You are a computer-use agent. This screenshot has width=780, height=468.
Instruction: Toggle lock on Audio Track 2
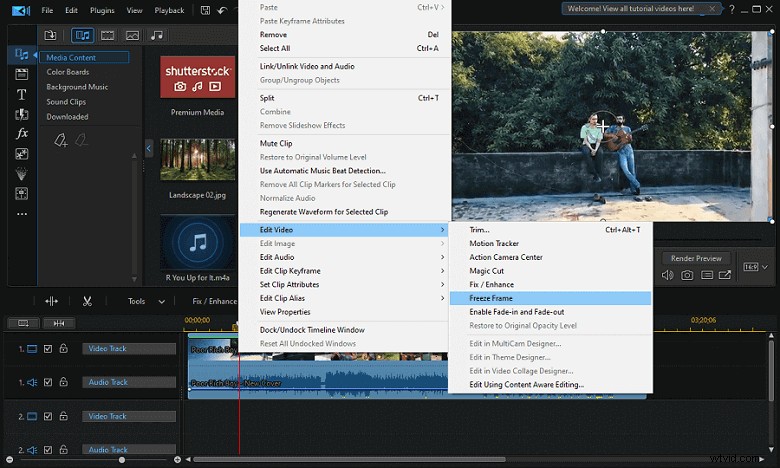[x=64, y=449]
